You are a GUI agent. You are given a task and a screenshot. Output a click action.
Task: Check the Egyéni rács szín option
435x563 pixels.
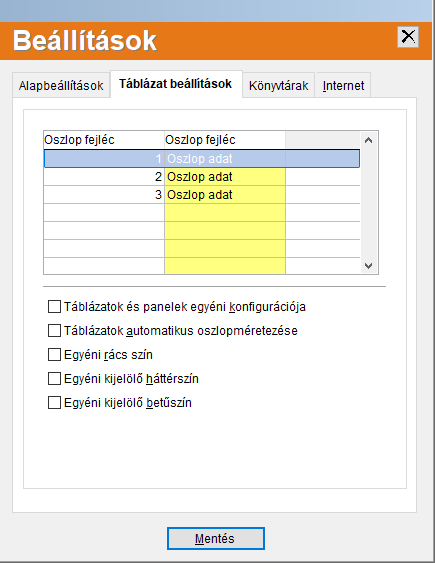(x=54, y=355)
